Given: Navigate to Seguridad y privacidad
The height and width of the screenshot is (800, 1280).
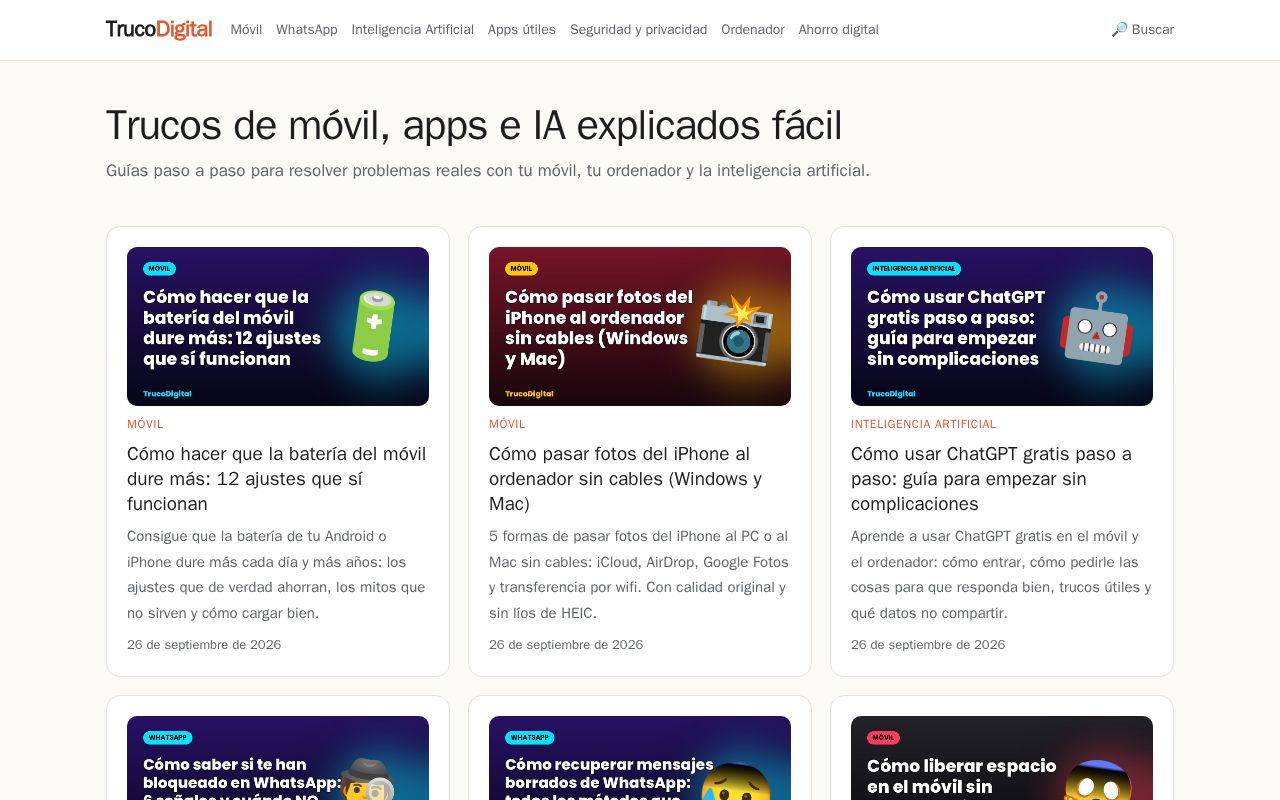Looking at the screenshot, I should coord(638,30).
